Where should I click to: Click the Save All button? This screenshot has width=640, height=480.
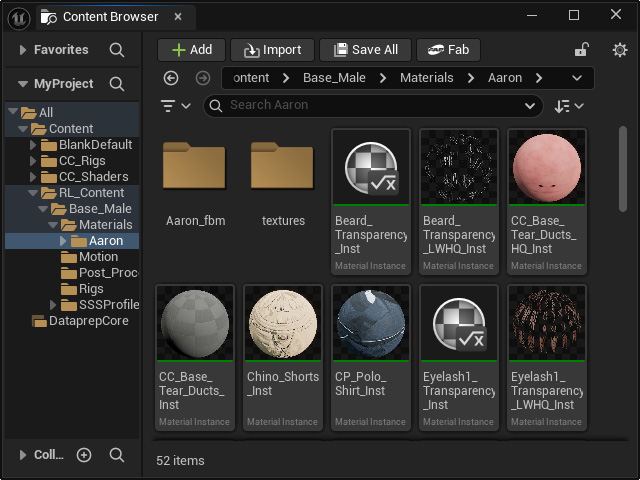[366, 50]
